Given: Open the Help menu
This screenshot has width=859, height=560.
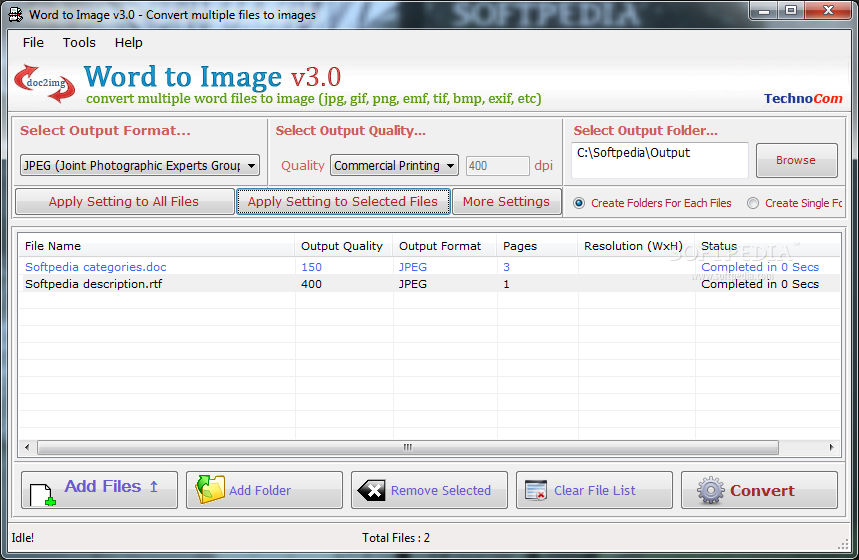Looking at the screenshot, I should 129,43.
